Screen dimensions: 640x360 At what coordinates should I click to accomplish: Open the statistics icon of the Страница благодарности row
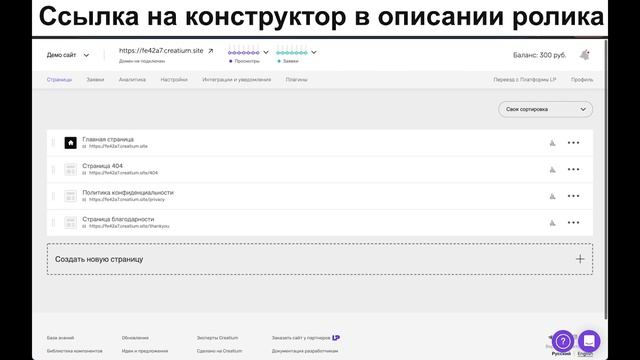(552, 222)
